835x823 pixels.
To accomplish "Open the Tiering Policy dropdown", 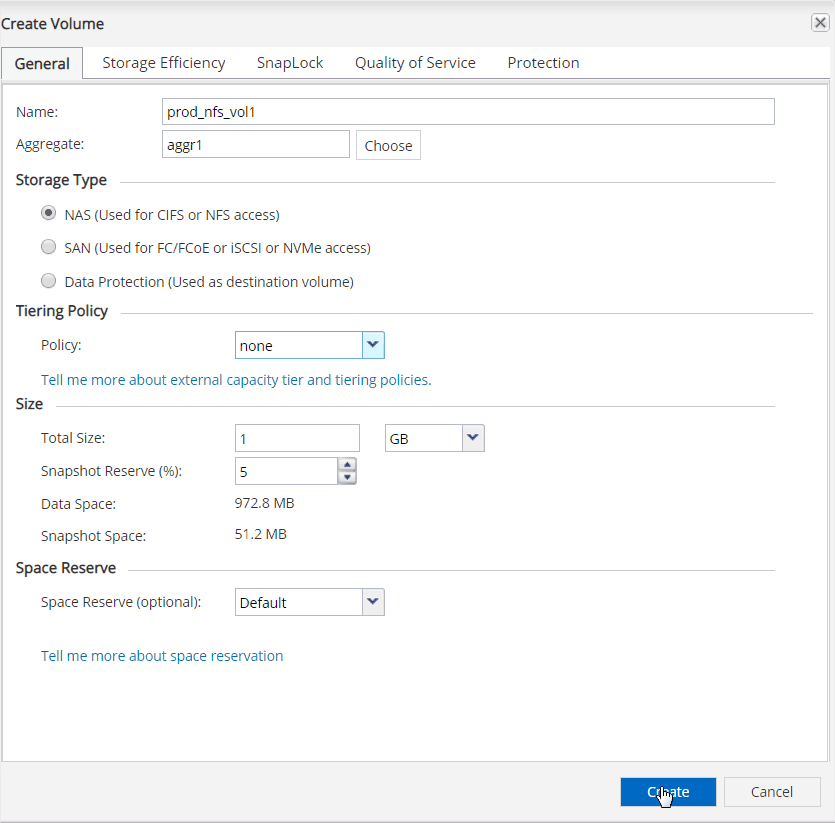I will [x=373, y=345].
